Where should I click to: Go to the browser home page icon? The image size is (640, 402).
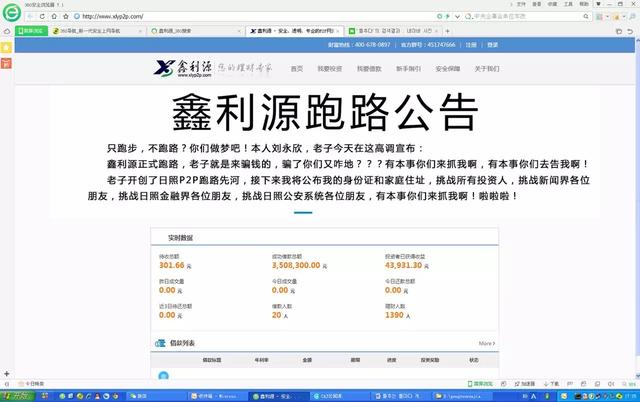tap(54, 16)
